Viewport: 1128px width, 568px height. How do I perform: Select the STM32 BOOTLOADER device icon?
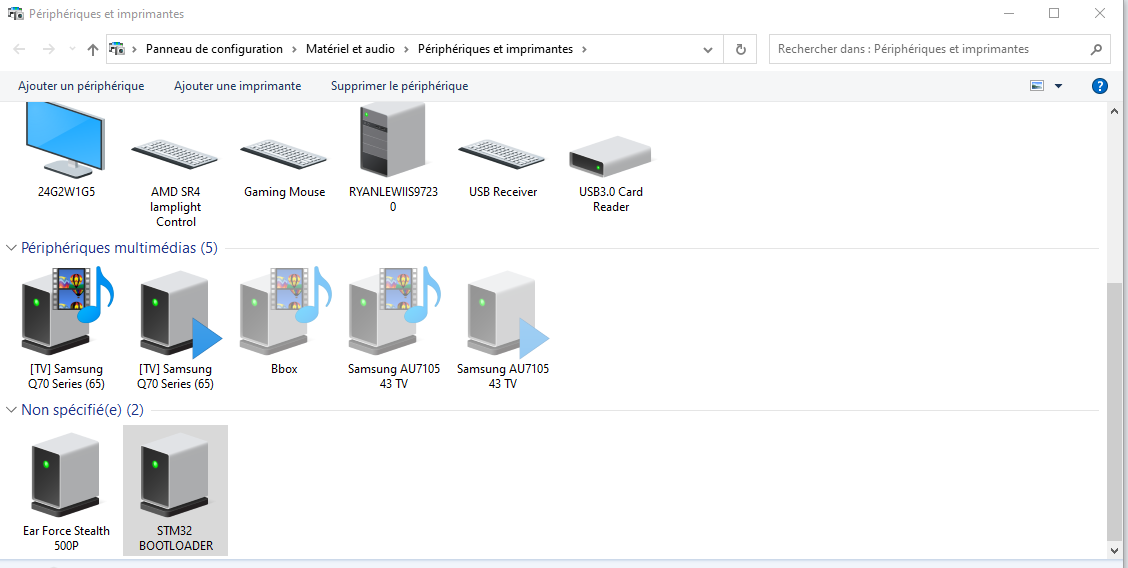click(x=176, y=475)
